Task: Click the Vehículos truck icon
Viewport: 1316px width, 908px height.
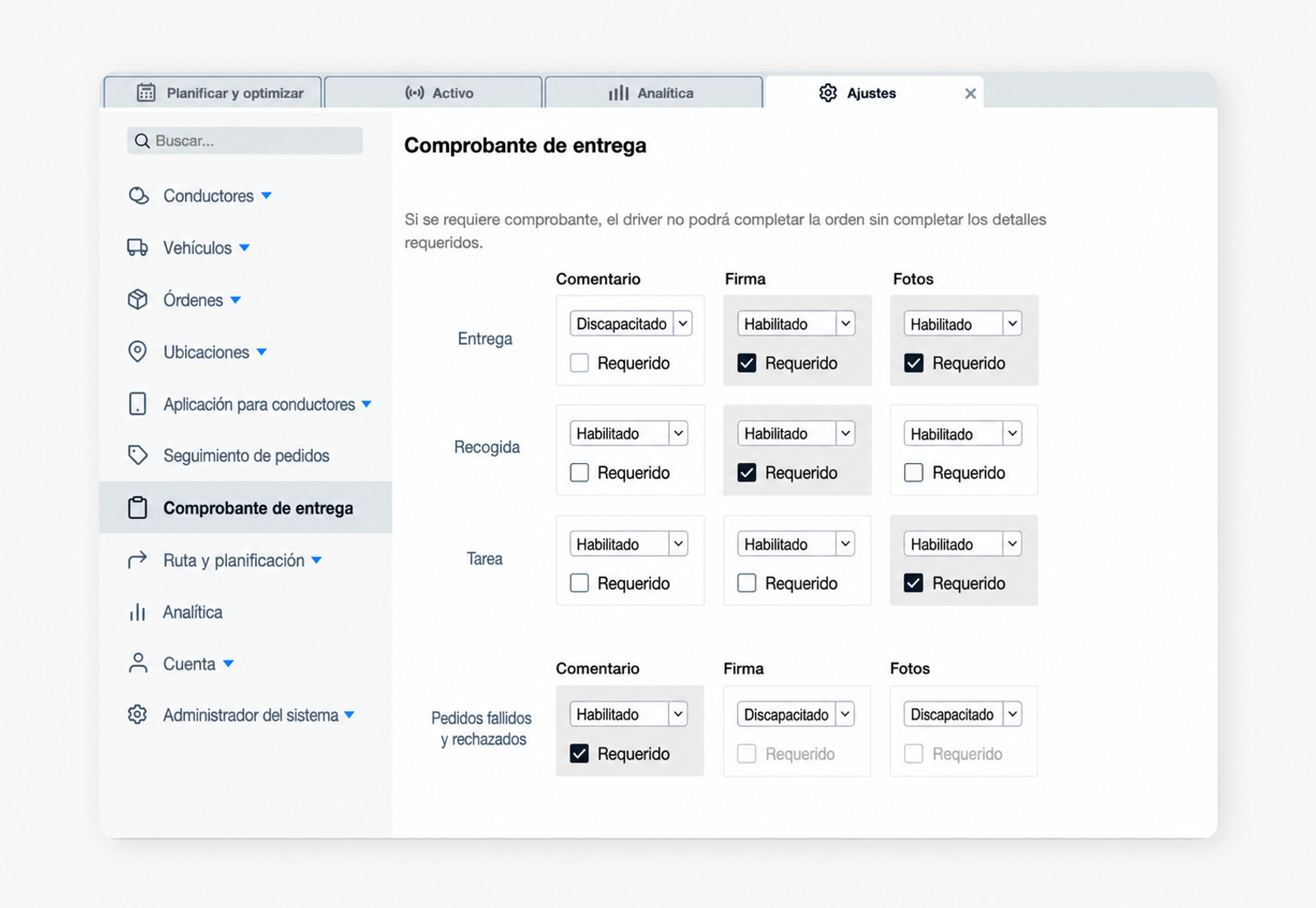Action: click(137, 248)
